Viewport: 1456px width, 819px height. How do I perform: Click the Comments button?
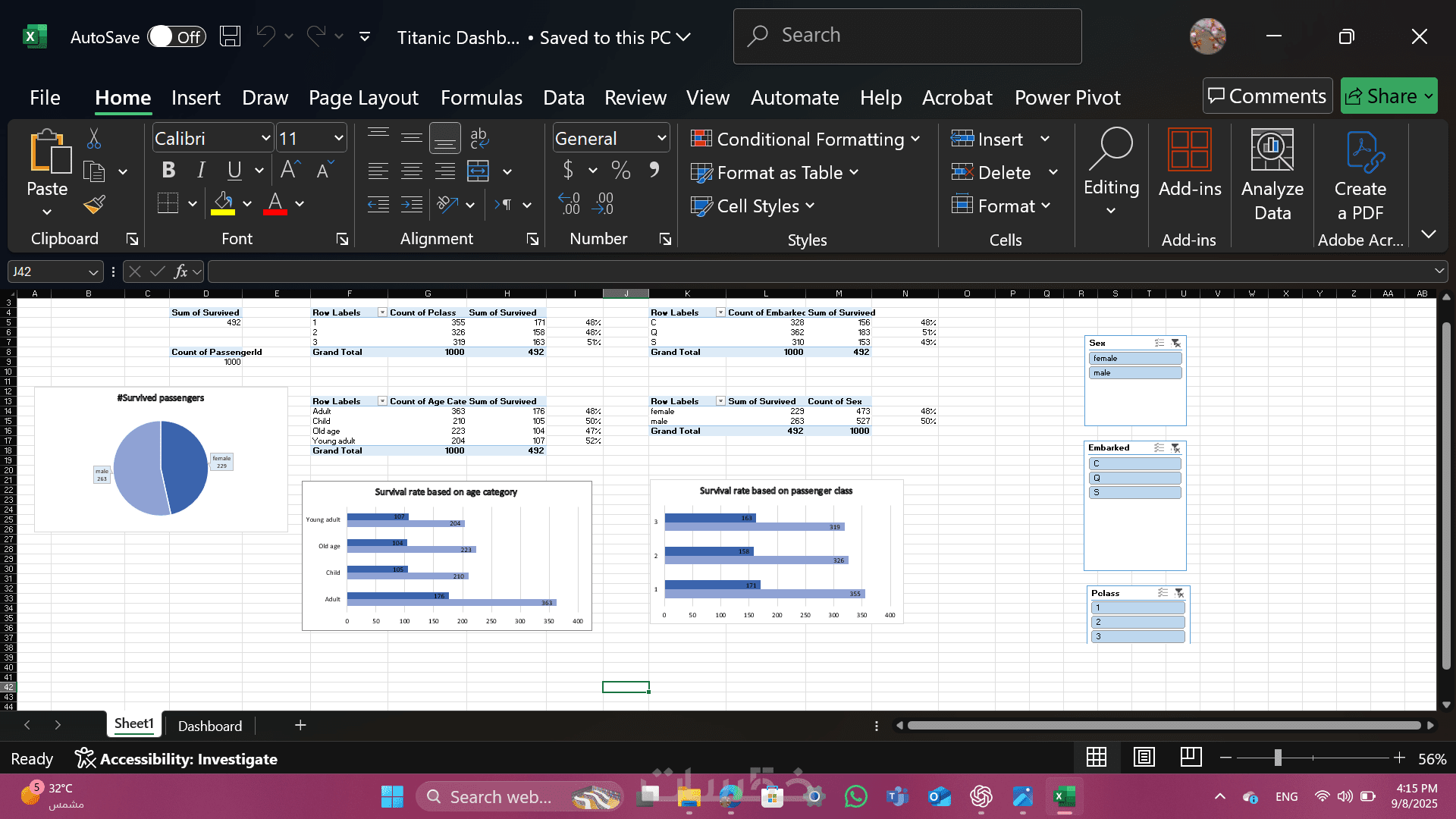pos(1267,96)
